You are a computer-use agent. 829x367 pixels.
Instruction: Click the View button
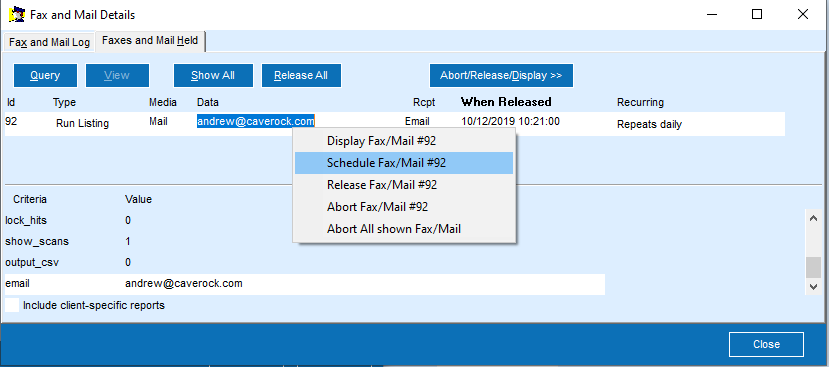(x=117, y=75)
